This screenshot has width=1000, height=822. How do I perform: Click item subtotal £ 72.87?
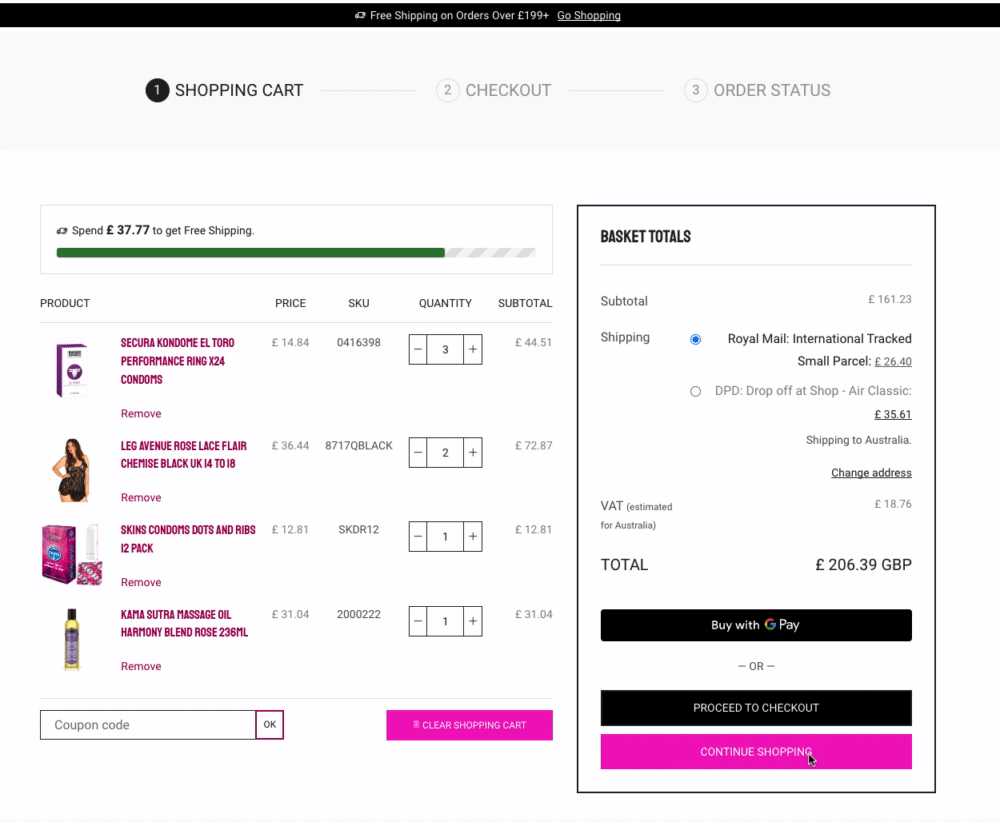pos(534,446)
